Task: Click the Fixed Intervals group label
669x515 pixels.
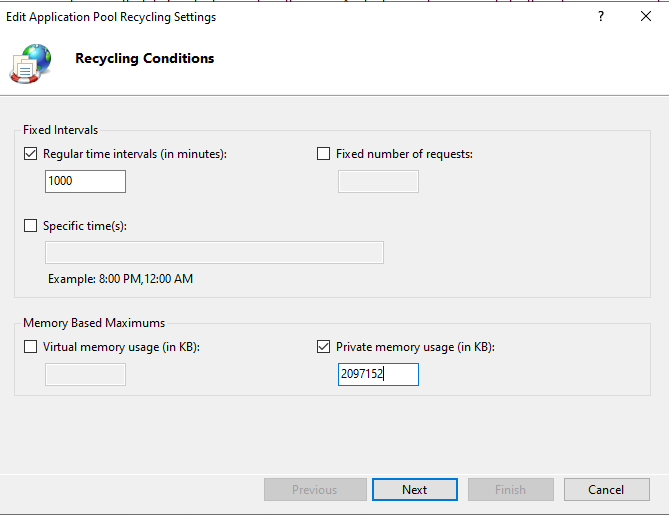Action: [61, 130]
